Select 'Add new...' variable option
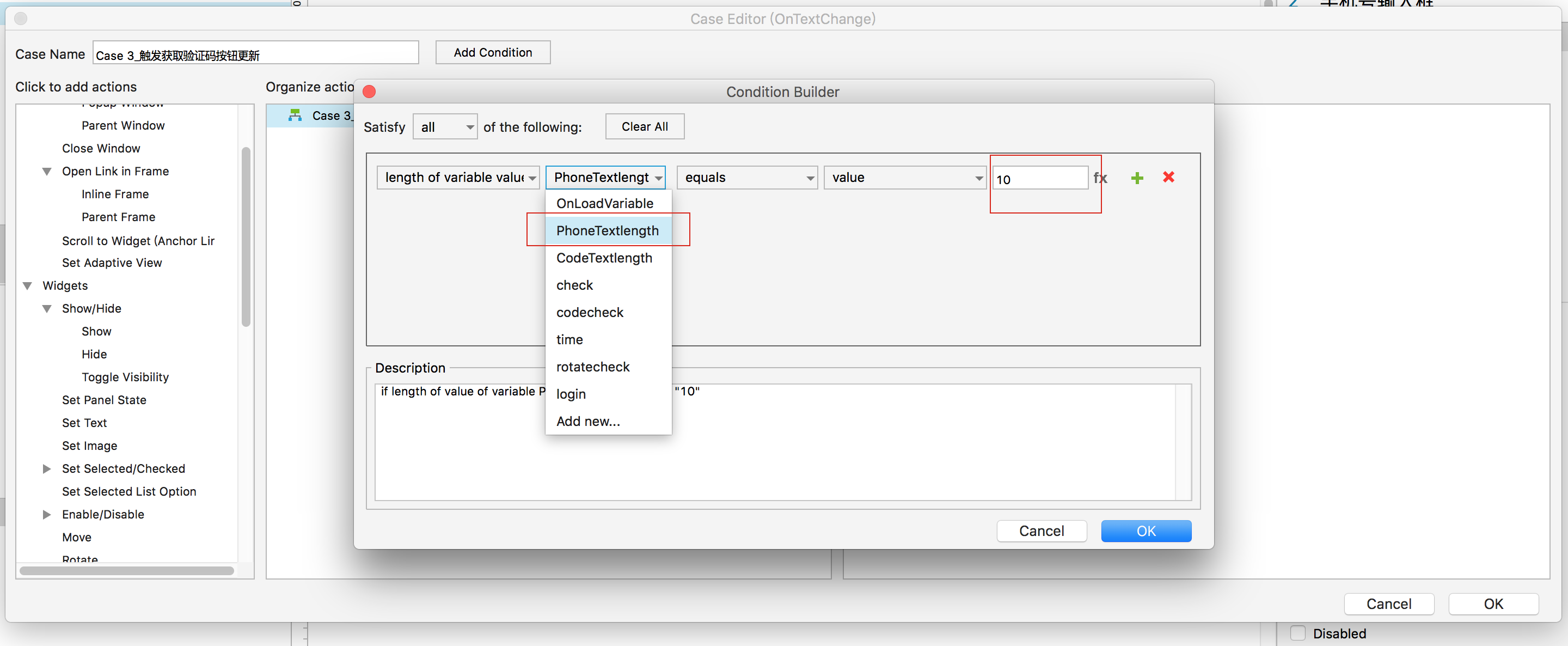 (x=608, y=422)
